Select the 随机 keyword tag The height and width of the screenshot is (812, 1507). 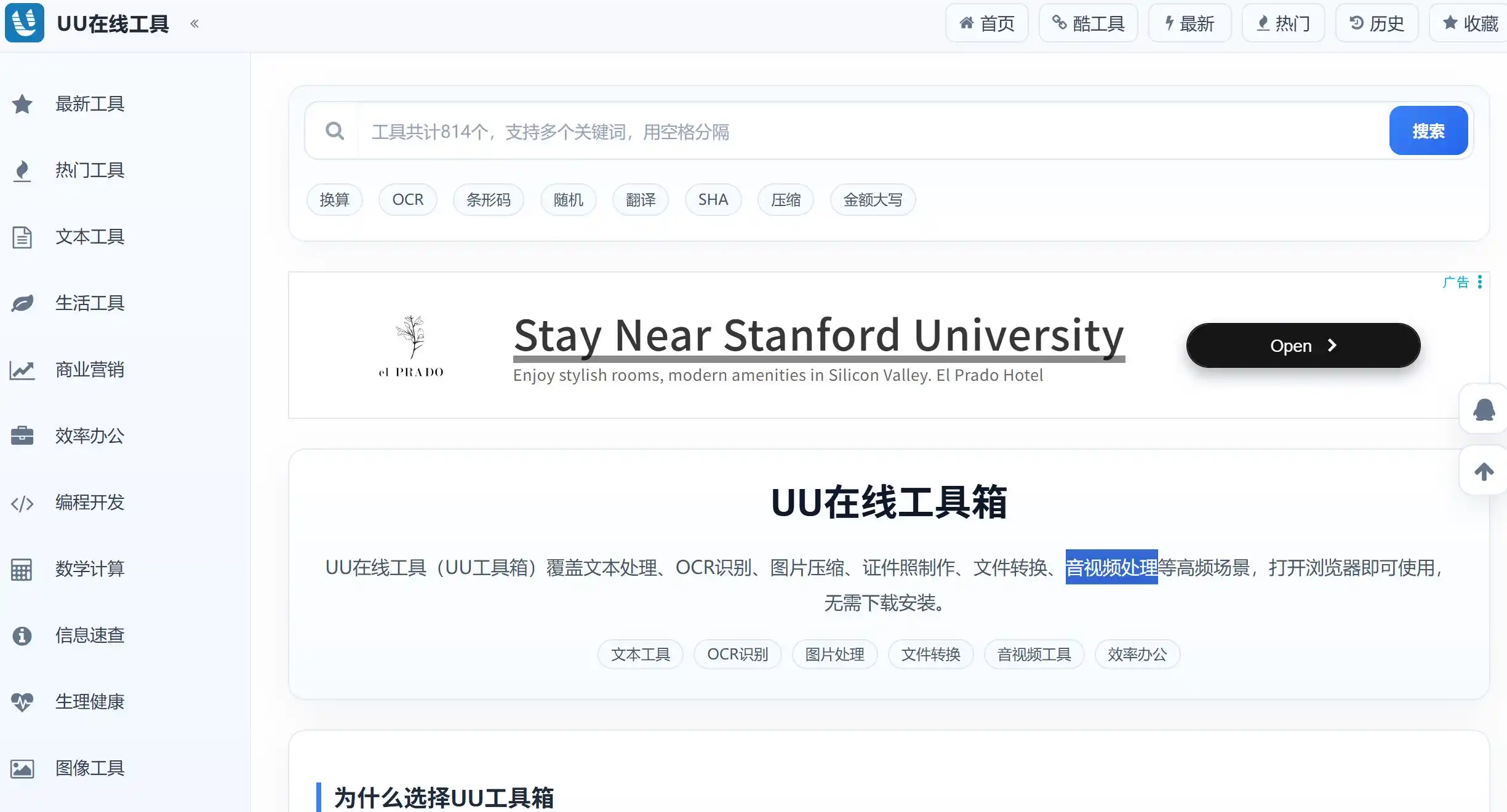point(568,200)
